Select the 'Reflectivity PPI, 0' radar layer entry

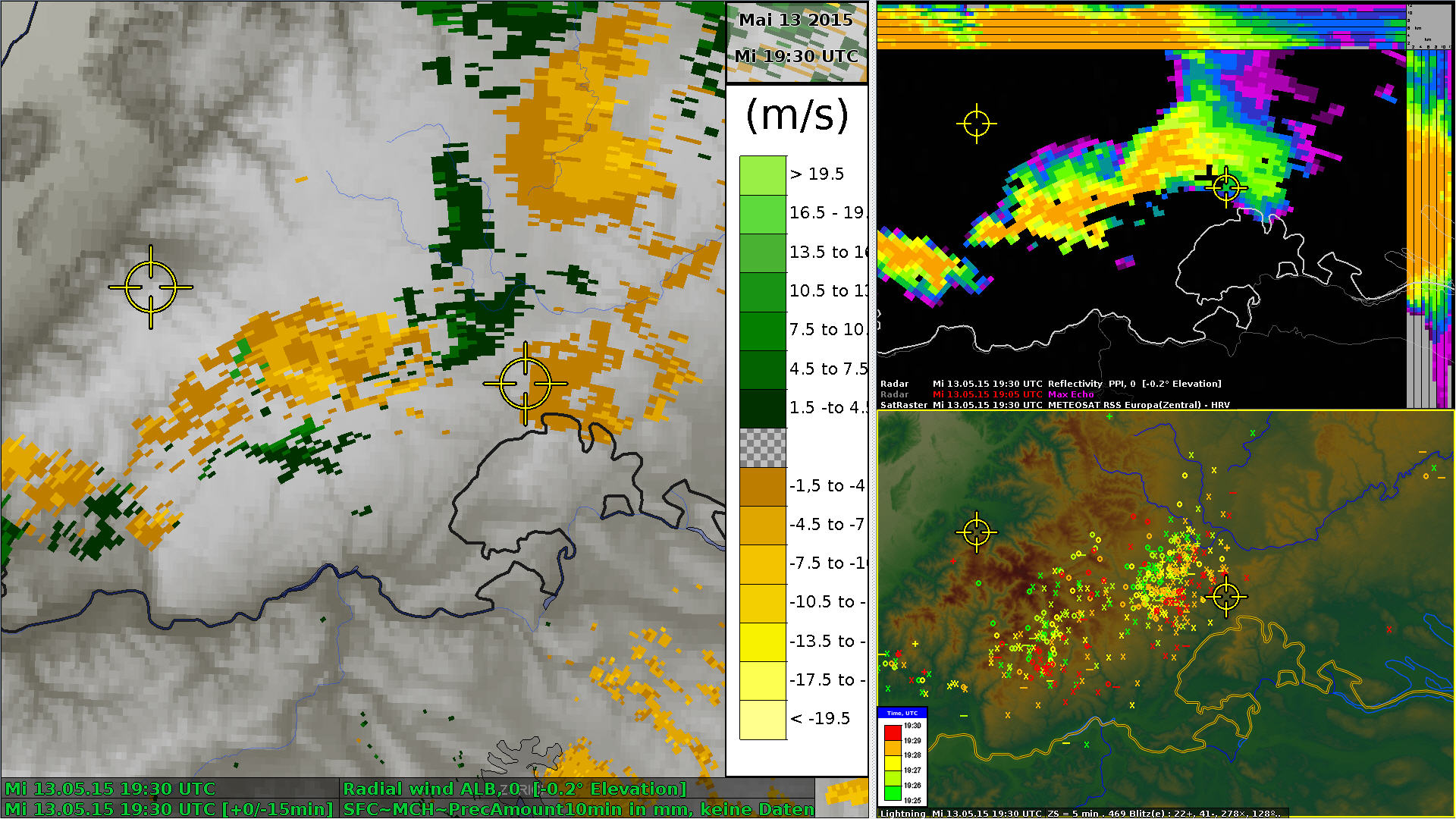point(1091,384)
